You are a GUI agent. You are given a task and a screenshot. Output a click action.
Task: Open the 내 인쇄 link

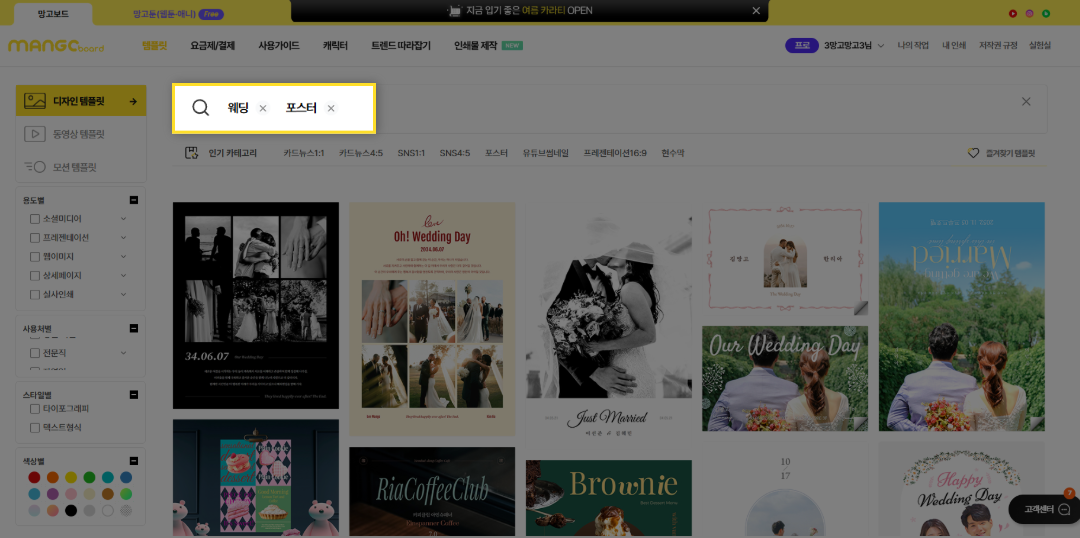pyautogui.click(x=955, y=45)
